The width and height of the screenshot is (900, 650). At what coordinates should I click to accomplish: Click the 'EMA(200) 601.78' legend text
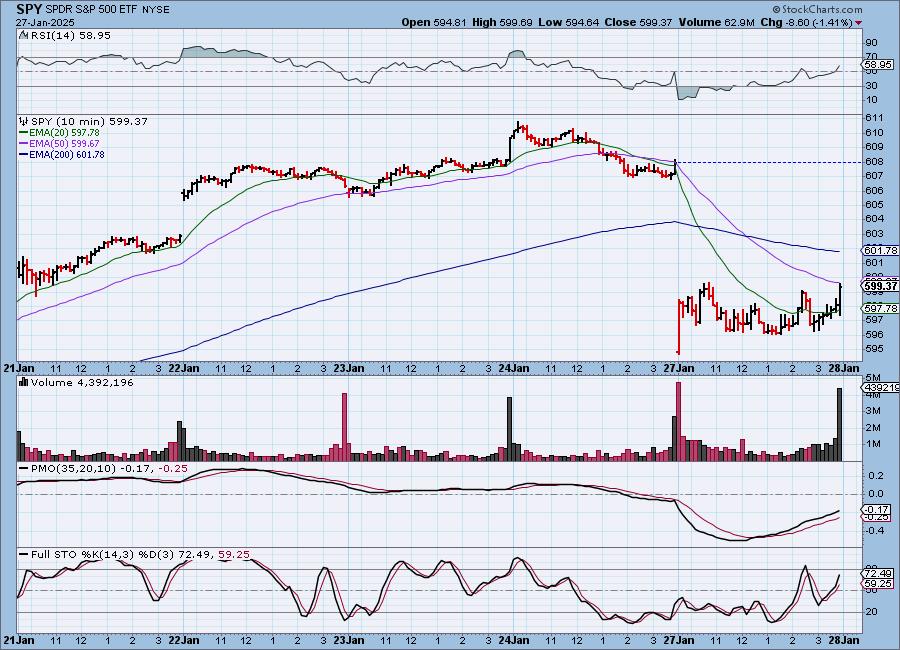[x=67, y=154]
